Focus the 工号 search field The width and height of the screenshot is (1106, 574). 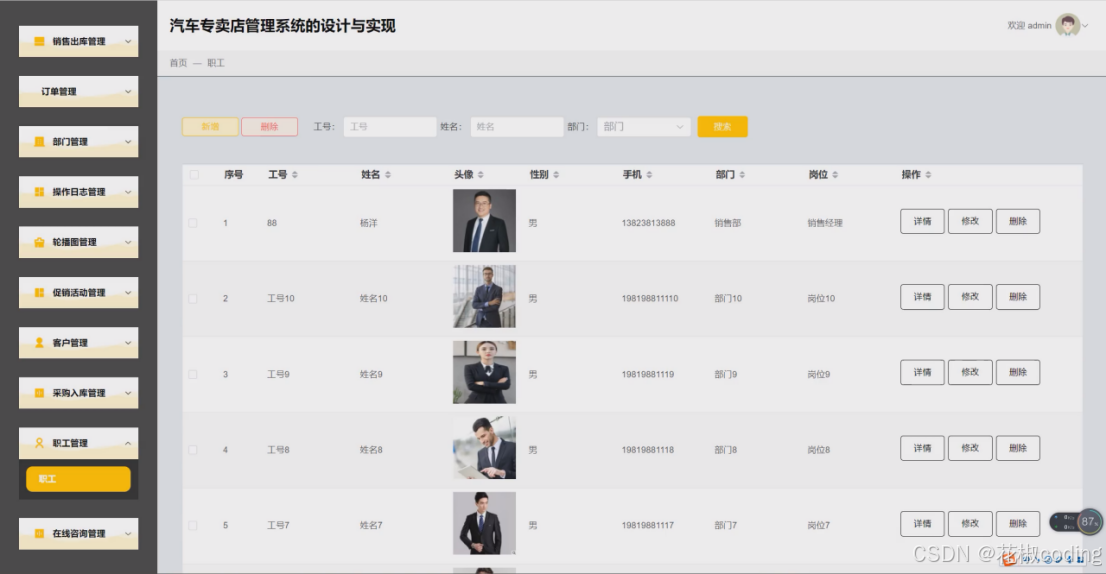pos(390,127)
